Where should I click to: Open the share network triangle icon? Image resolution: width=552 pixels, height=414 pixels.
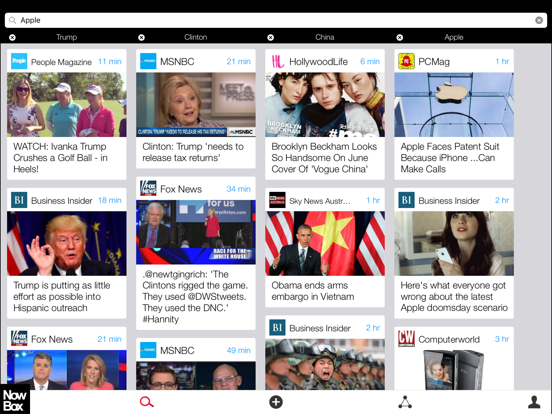pos(405,402)
